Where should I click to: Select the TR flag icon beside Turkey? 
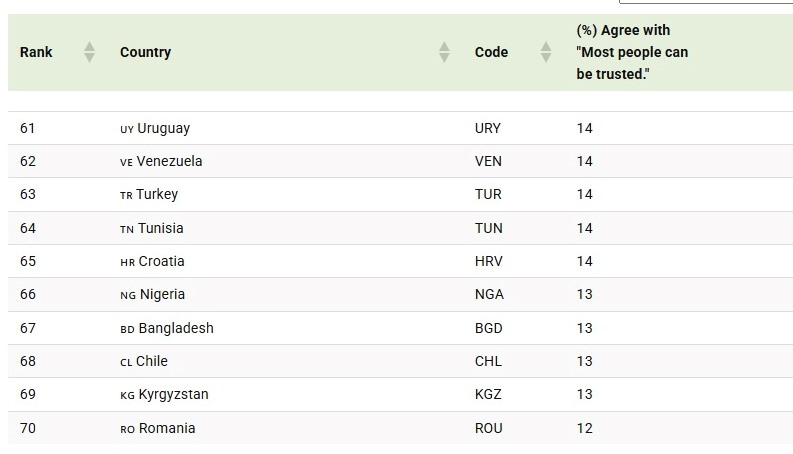pos(126,195)
